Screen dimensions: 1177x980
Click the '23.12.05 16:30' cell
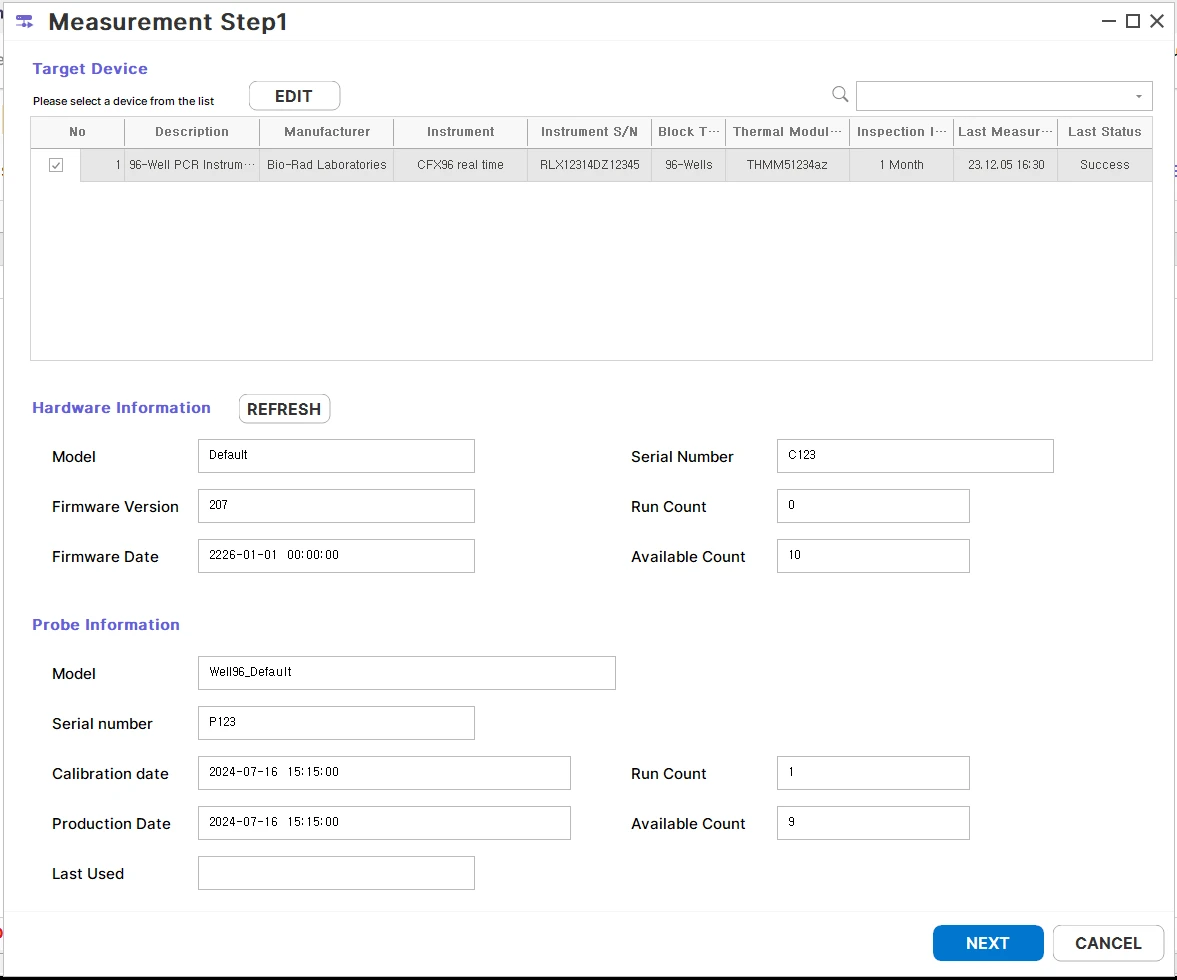1006,165
